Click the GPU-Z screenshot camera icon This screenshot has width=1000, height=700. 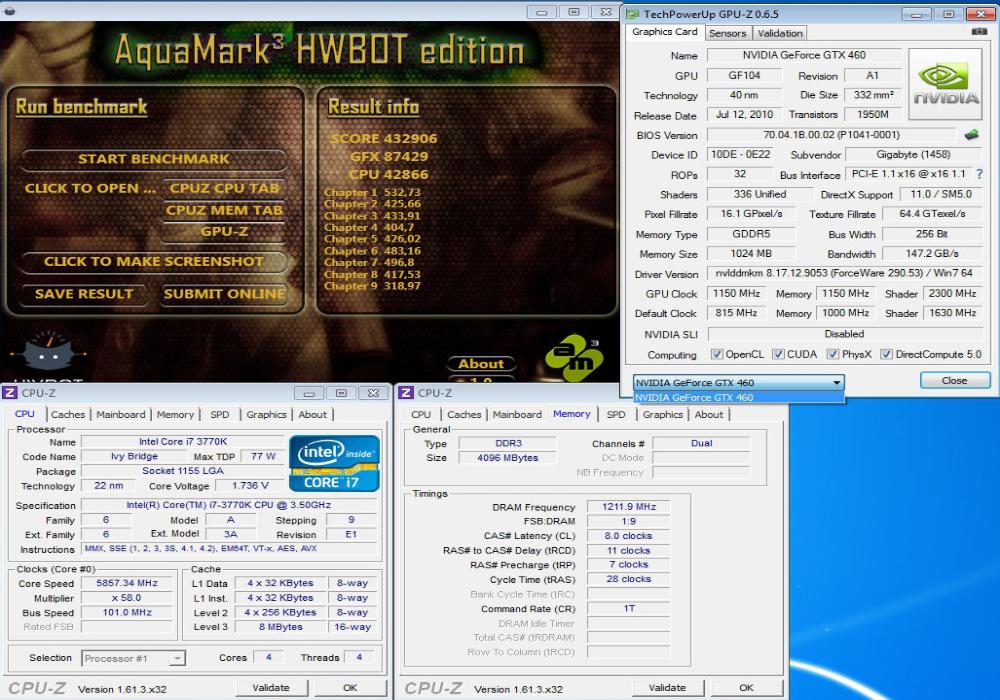click(979, 32)
